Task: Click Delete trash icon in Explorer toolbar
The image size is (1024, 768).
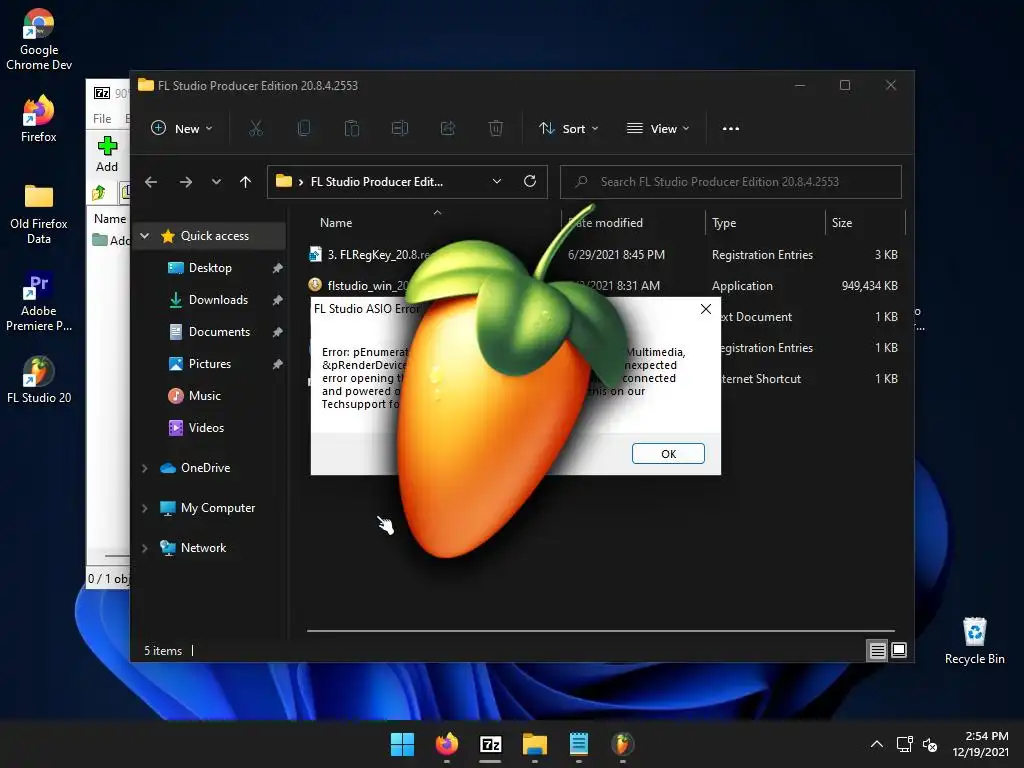Action: (496, 129)
